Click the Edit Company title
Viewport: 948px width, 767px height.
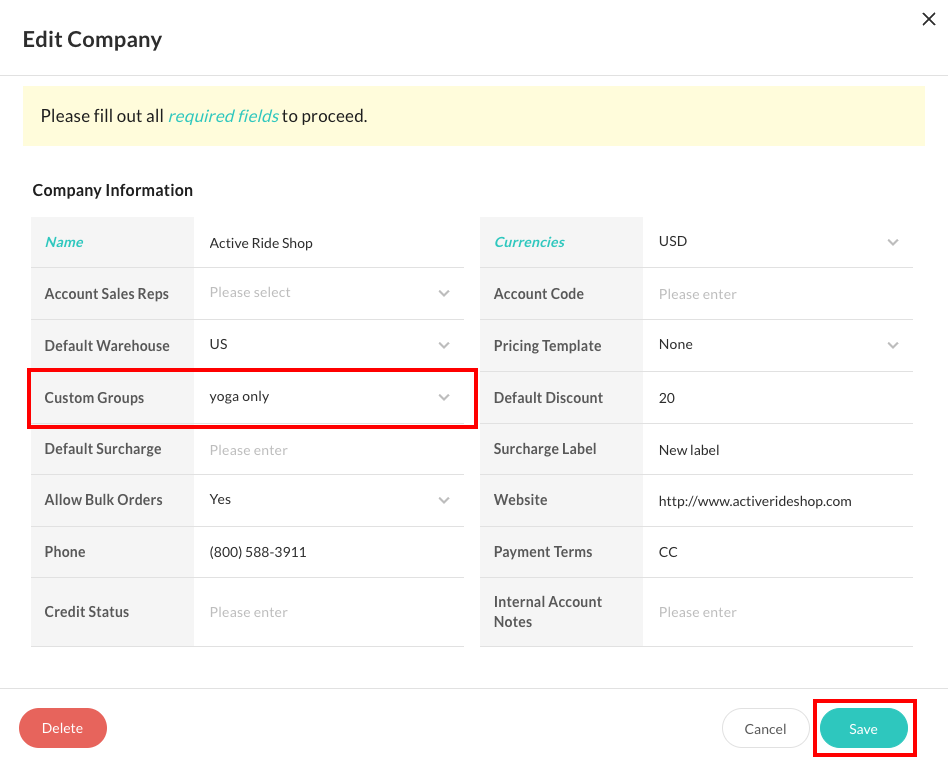tap(93, 39)
